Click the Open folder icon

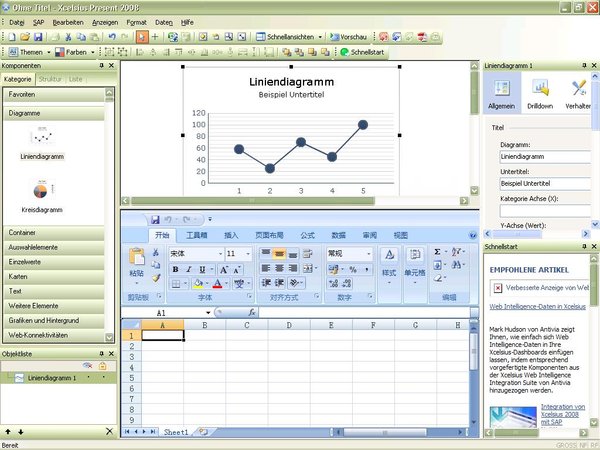point(25,37)
